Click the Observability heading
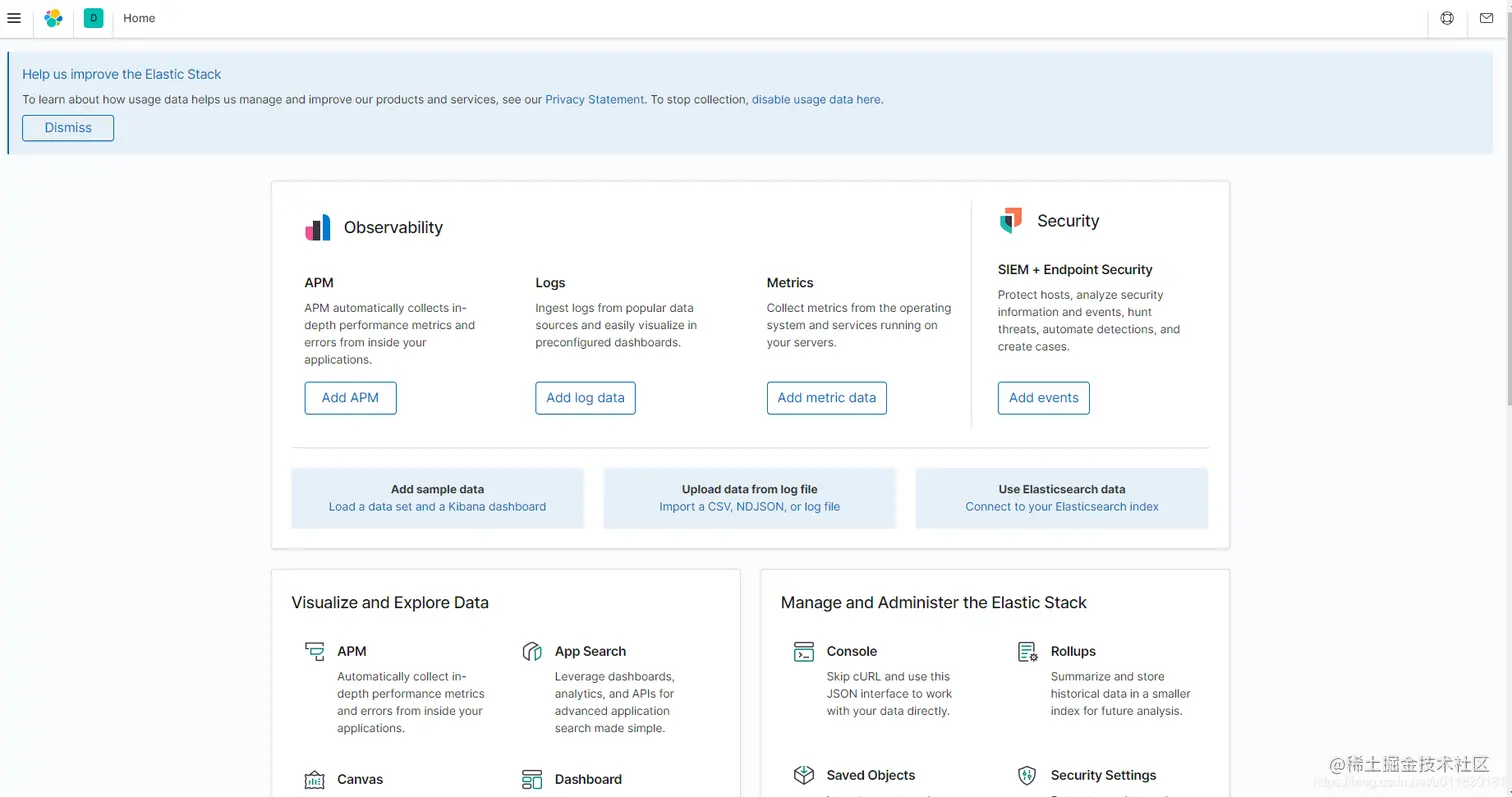 393,228
